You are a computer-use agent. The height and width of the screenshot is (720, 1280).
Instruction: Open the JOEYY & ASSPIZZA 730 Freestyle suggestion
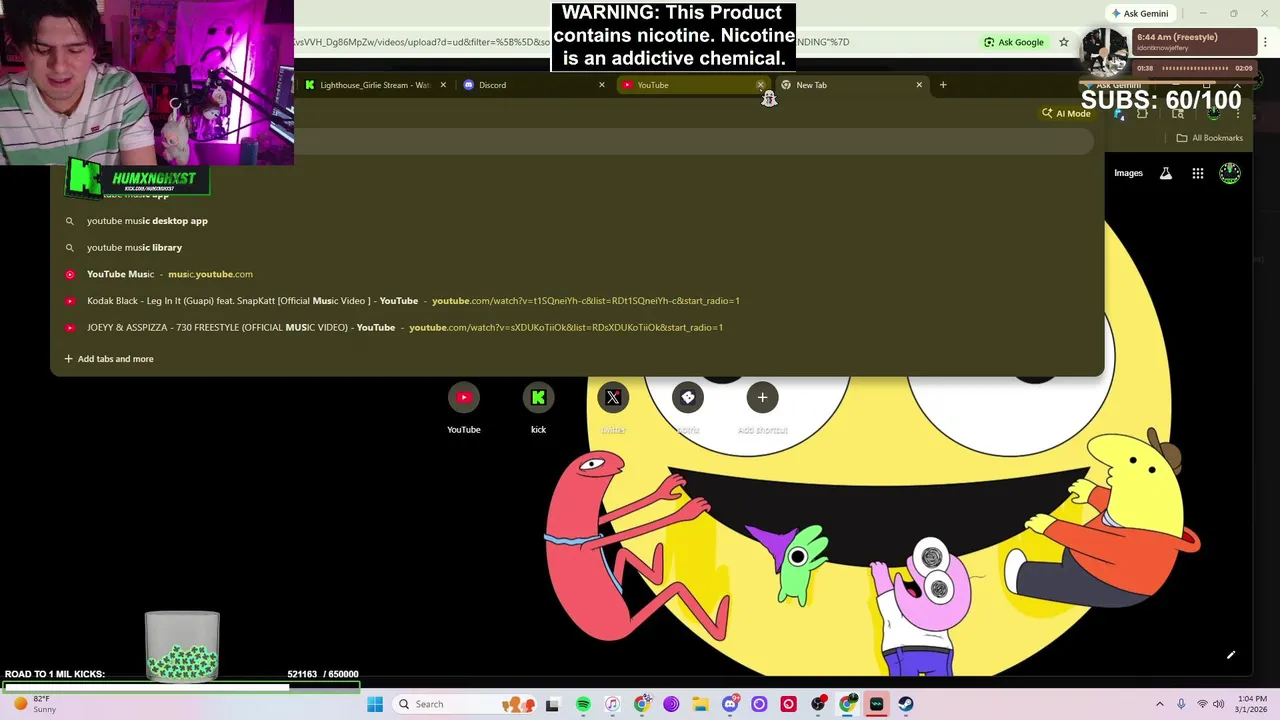(577, 327)
